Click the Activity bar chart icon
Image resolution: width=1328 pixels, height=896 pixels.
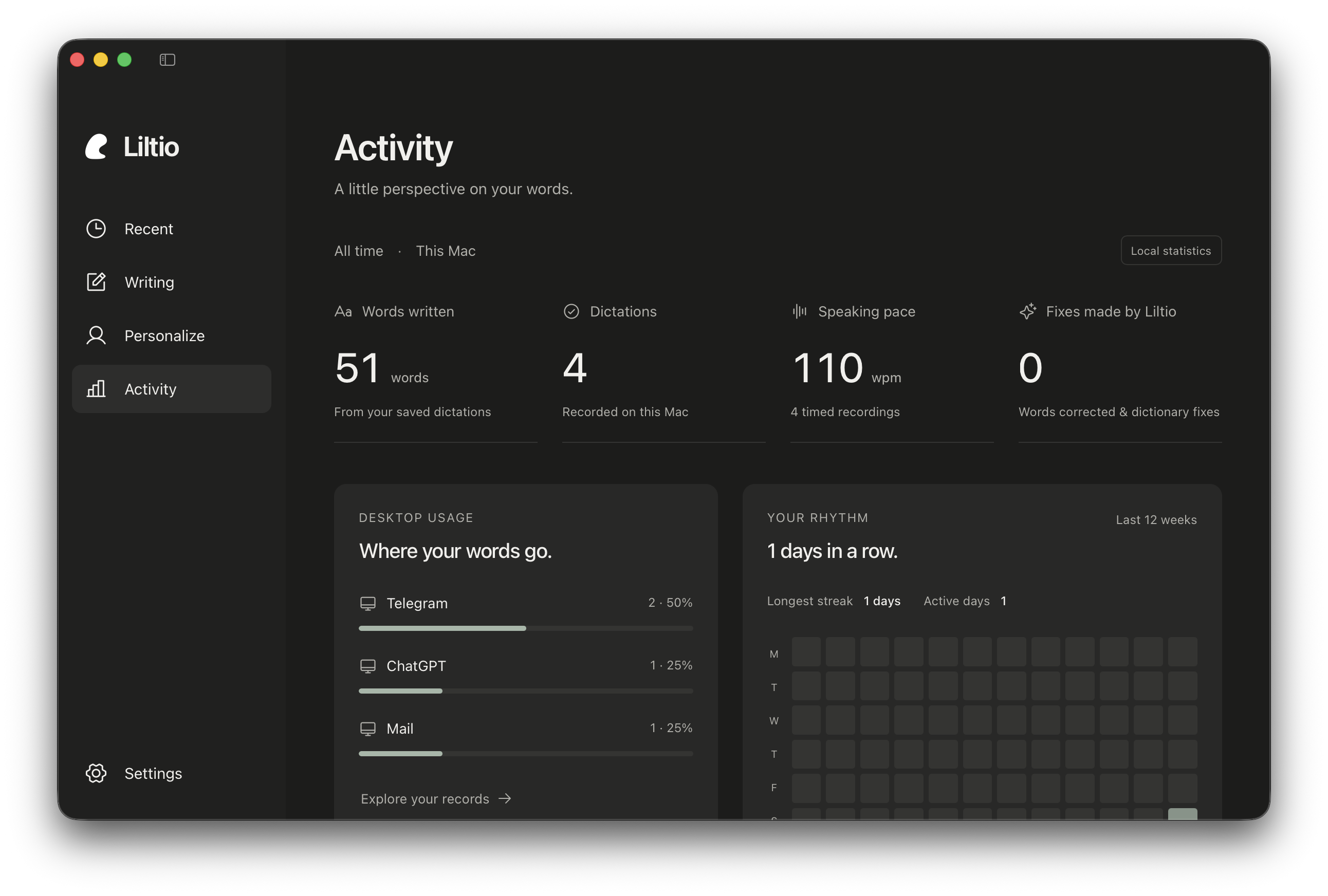96,389
